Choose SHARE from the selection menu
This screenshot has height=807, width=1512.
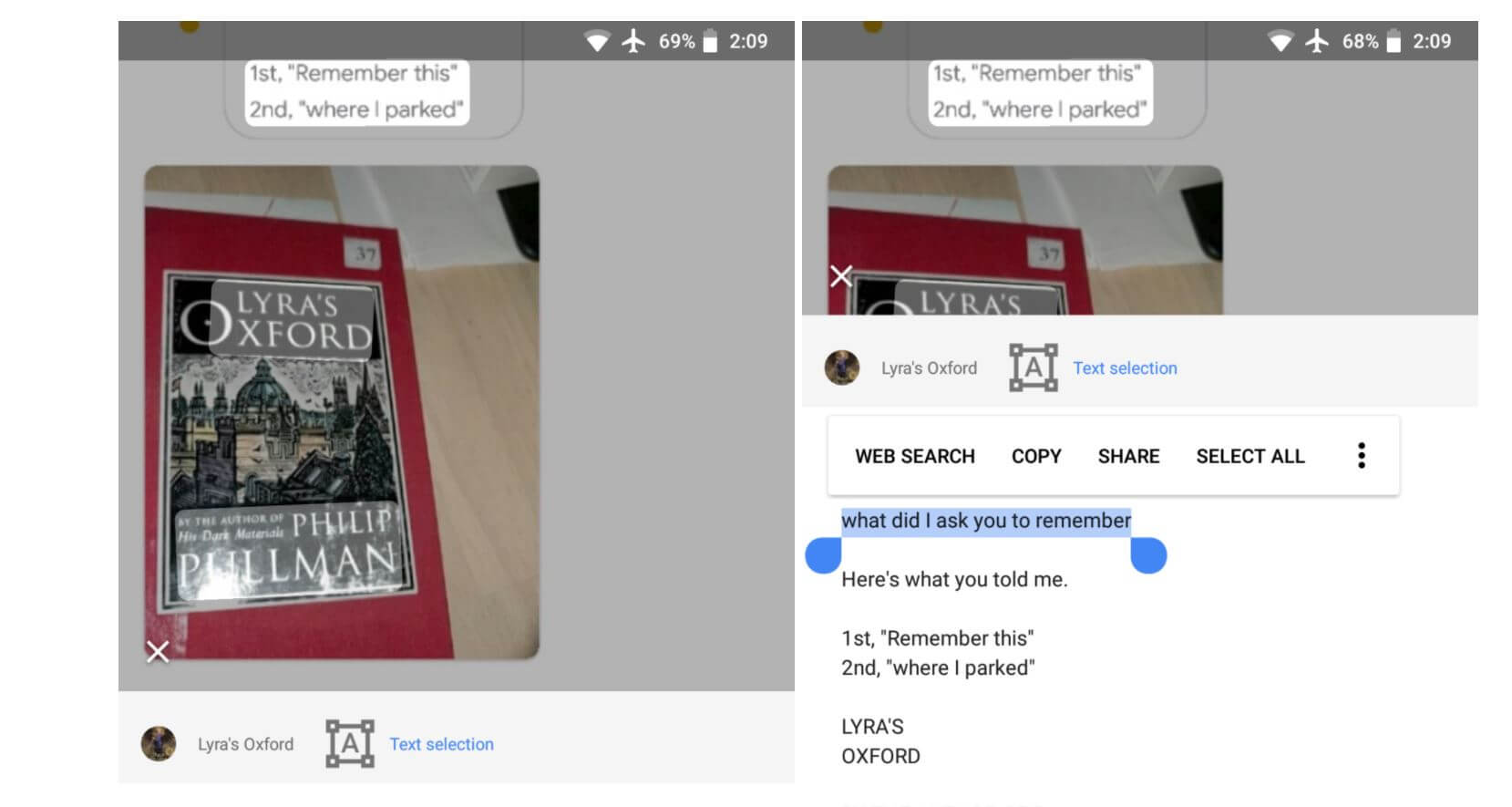pyautogui.click(x=1128, y=456)
